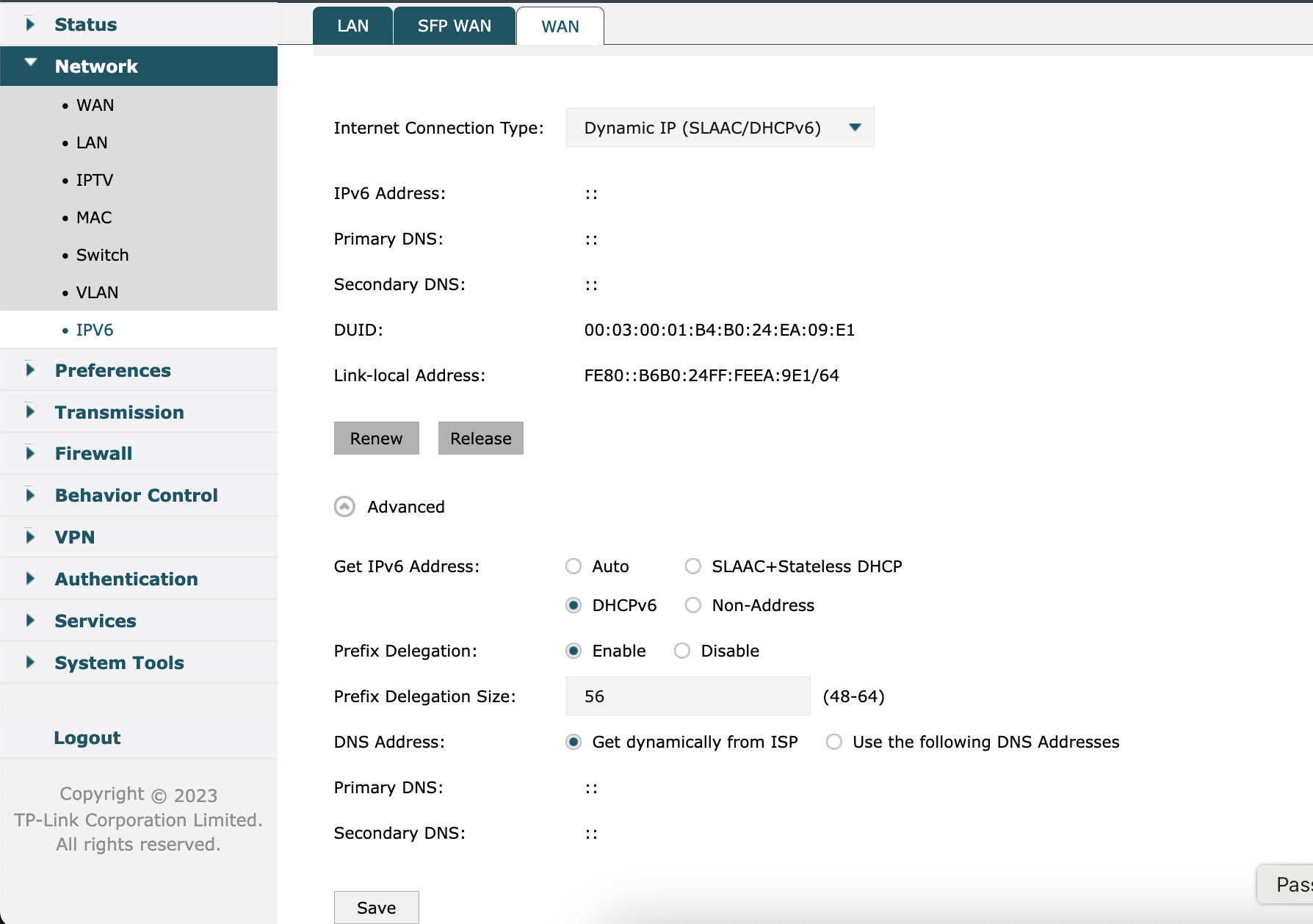Select Auto for Get IPv6 Address

click(x=574, y=566)
